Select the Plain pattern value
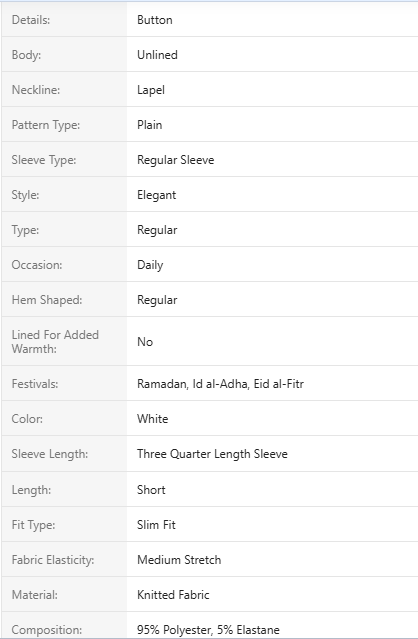Screen dimensions: 418x639 (150, 125)
